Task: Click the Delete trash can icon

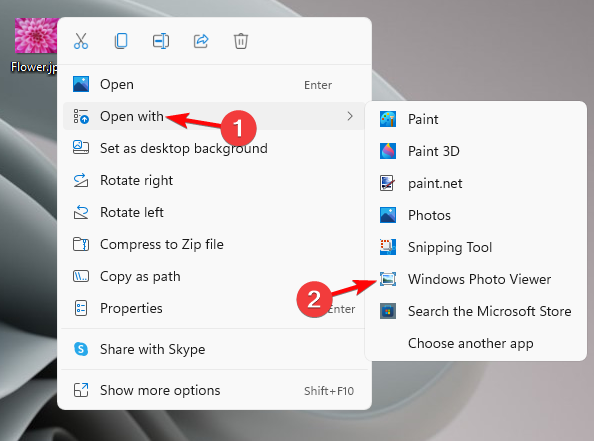Action: [241, 41]
